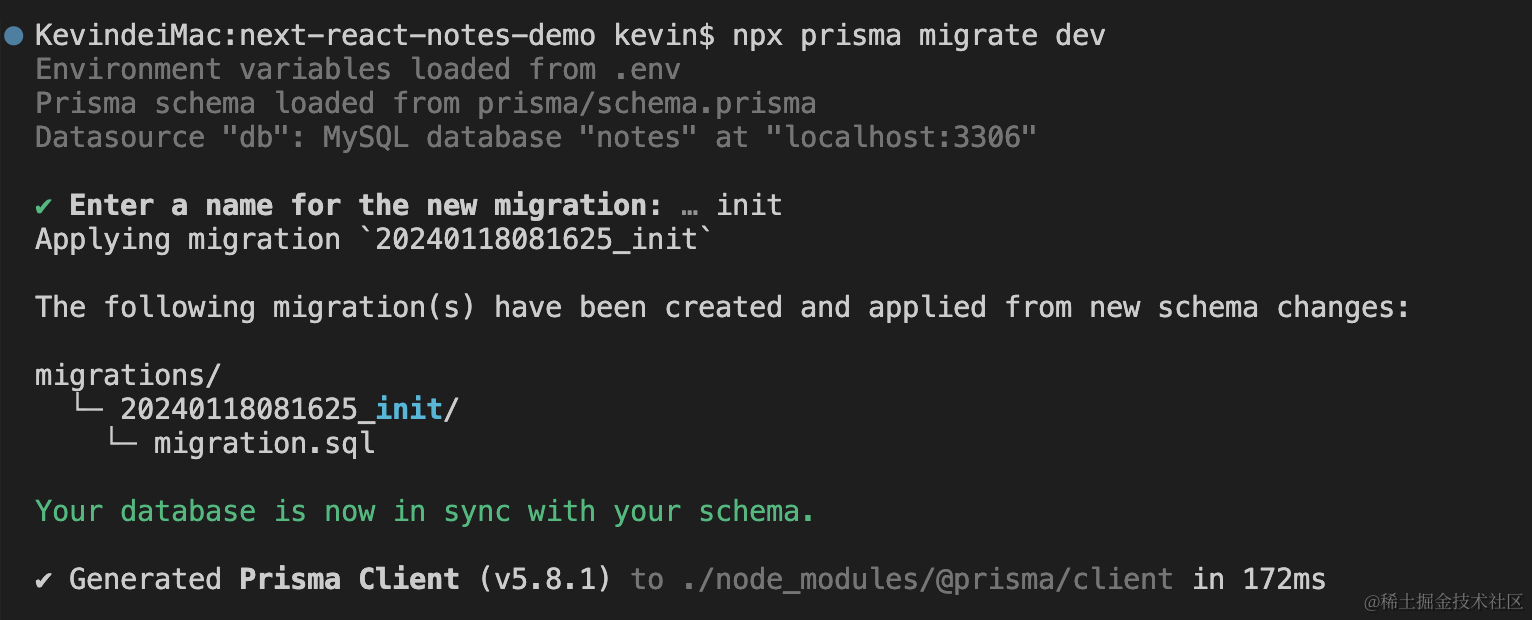1532x620 pixels.
Task: Select the 20240118081625_init/ folder entry
Action: [x=289, y=409]
